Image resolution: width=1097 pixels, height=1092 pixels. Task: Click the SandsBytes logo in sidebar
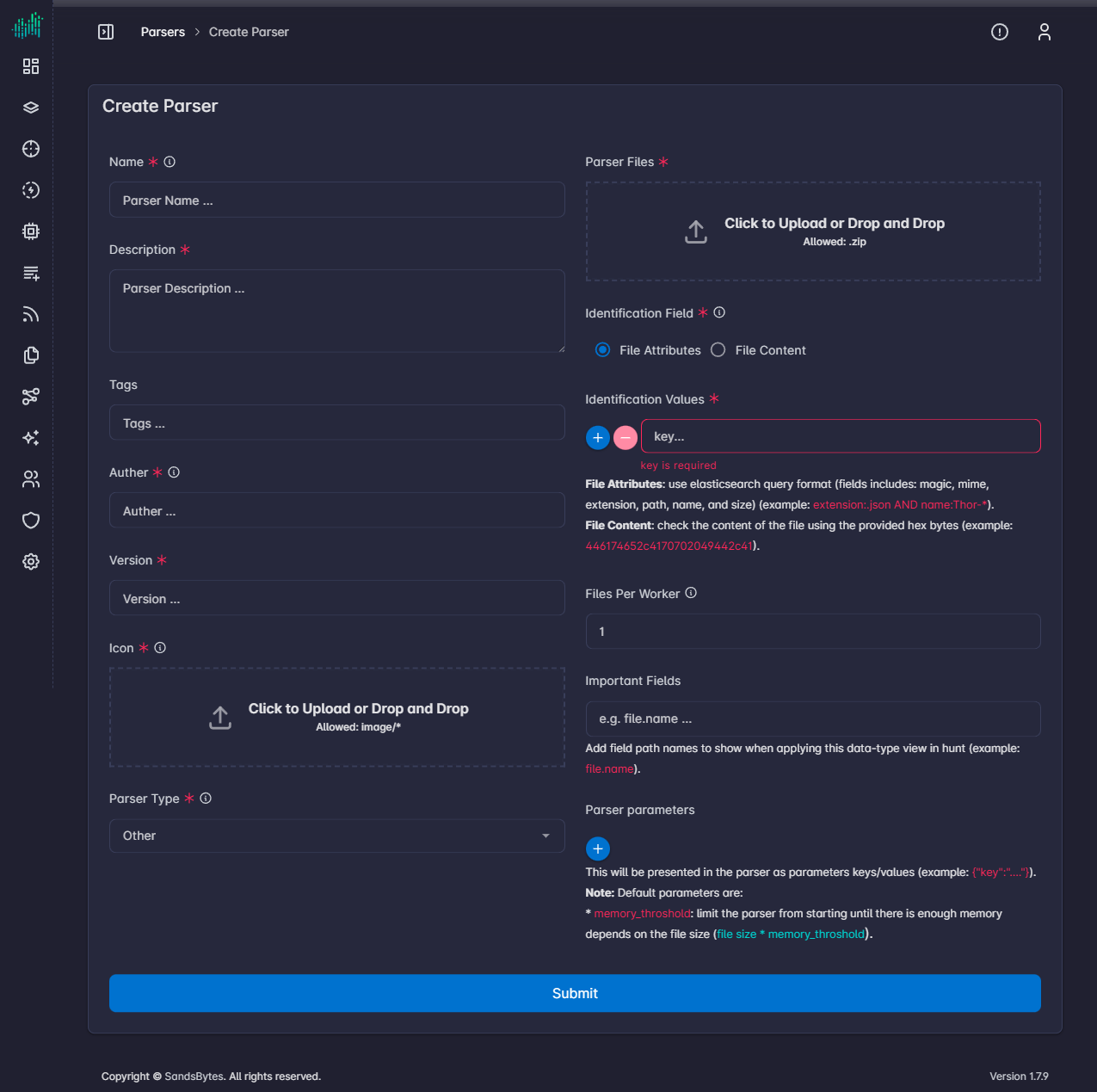click(x=28, y=25)
